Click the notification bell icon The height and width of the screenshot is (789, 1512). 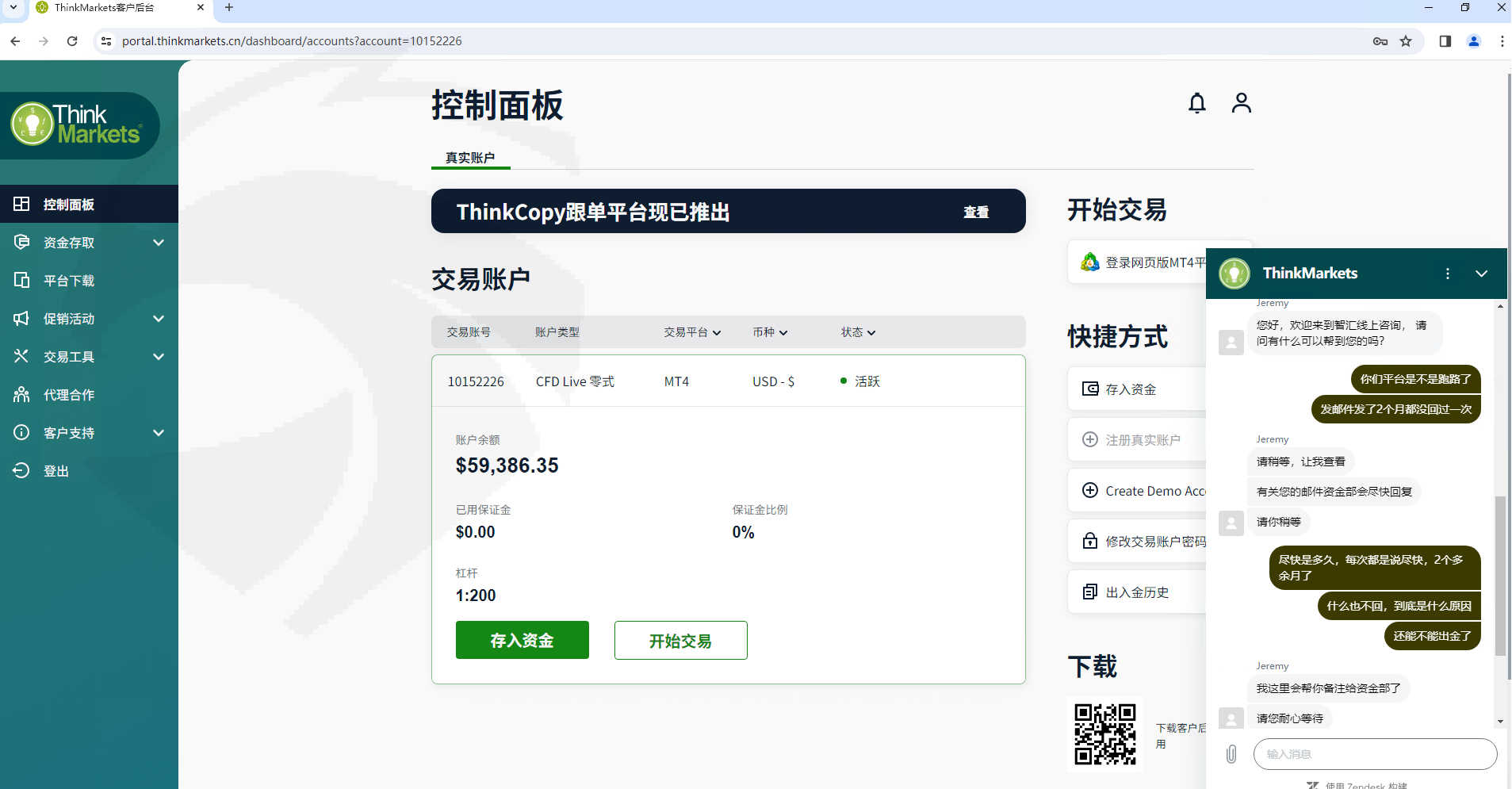(1196, 103)
